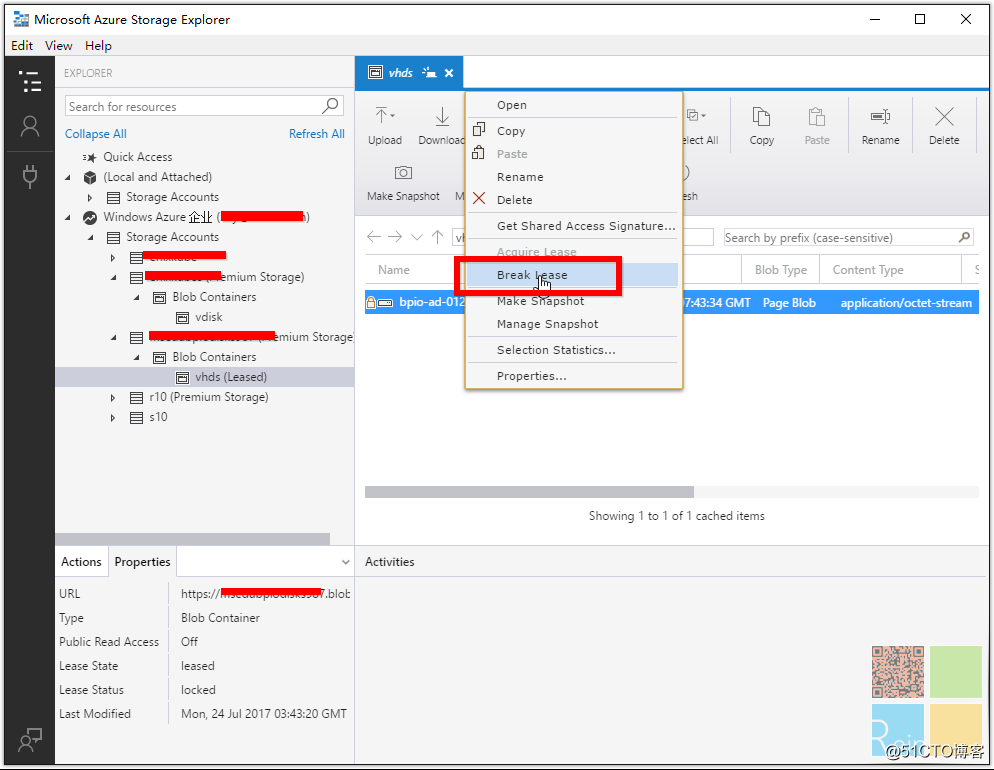Open the View menu
Viewport: 994px width, 770px height.
coord(58,46)
